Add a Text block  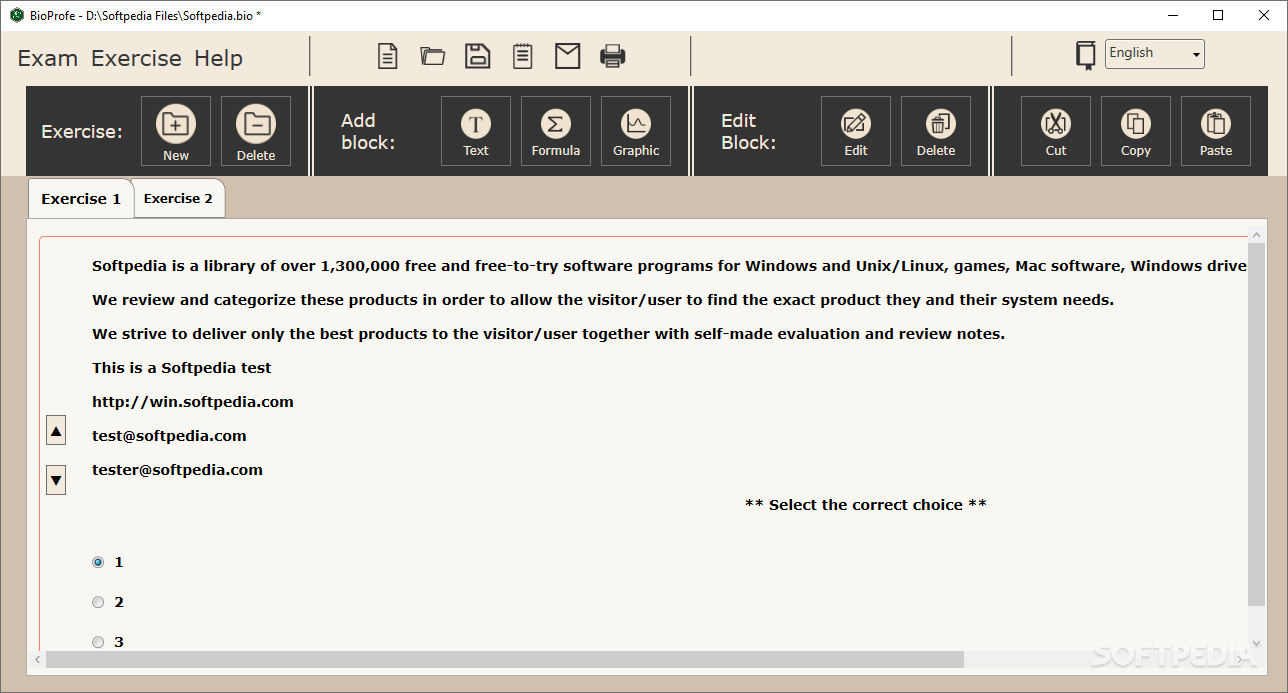click(x=476, y=131)
